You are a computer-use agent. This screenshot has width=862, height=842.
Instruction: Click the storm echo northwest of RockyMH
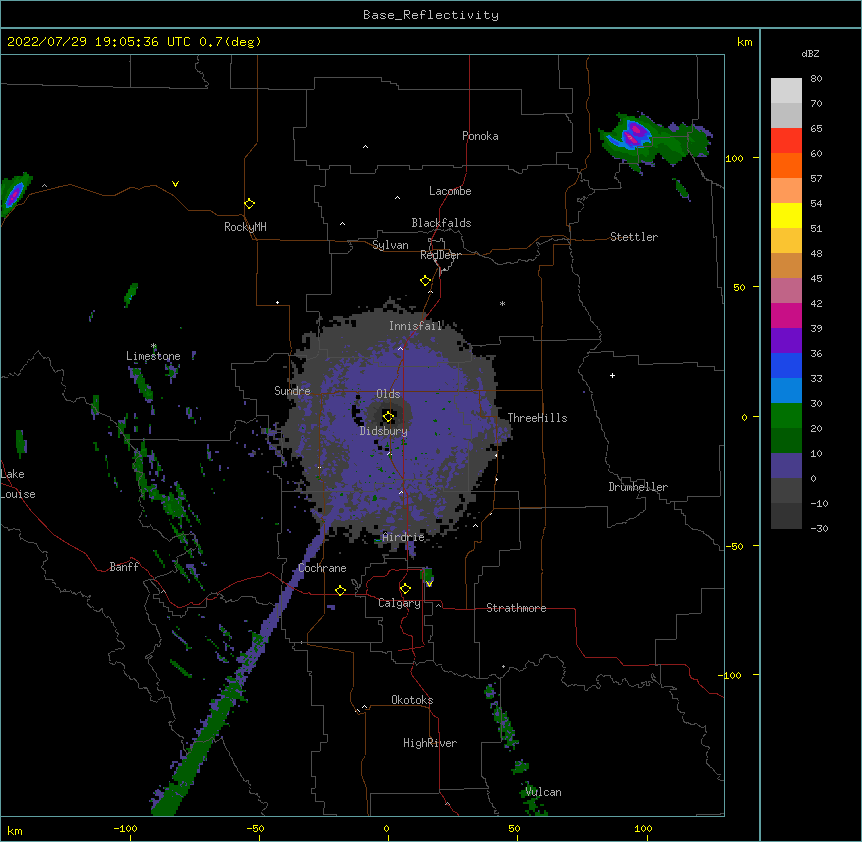pos(14,194)
